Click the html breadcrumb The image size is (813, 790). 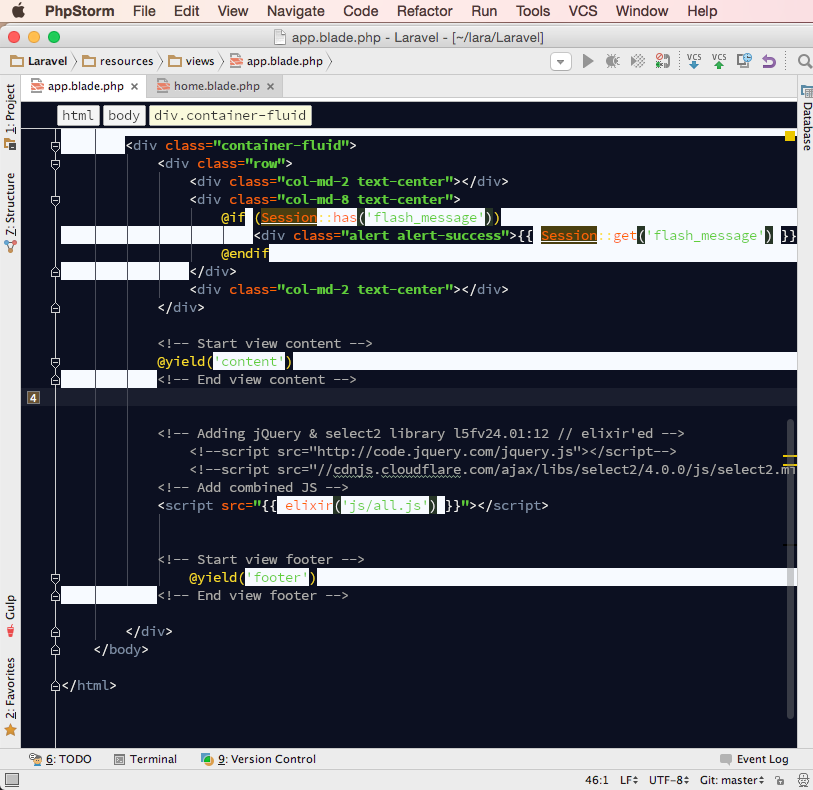(78, 115)
